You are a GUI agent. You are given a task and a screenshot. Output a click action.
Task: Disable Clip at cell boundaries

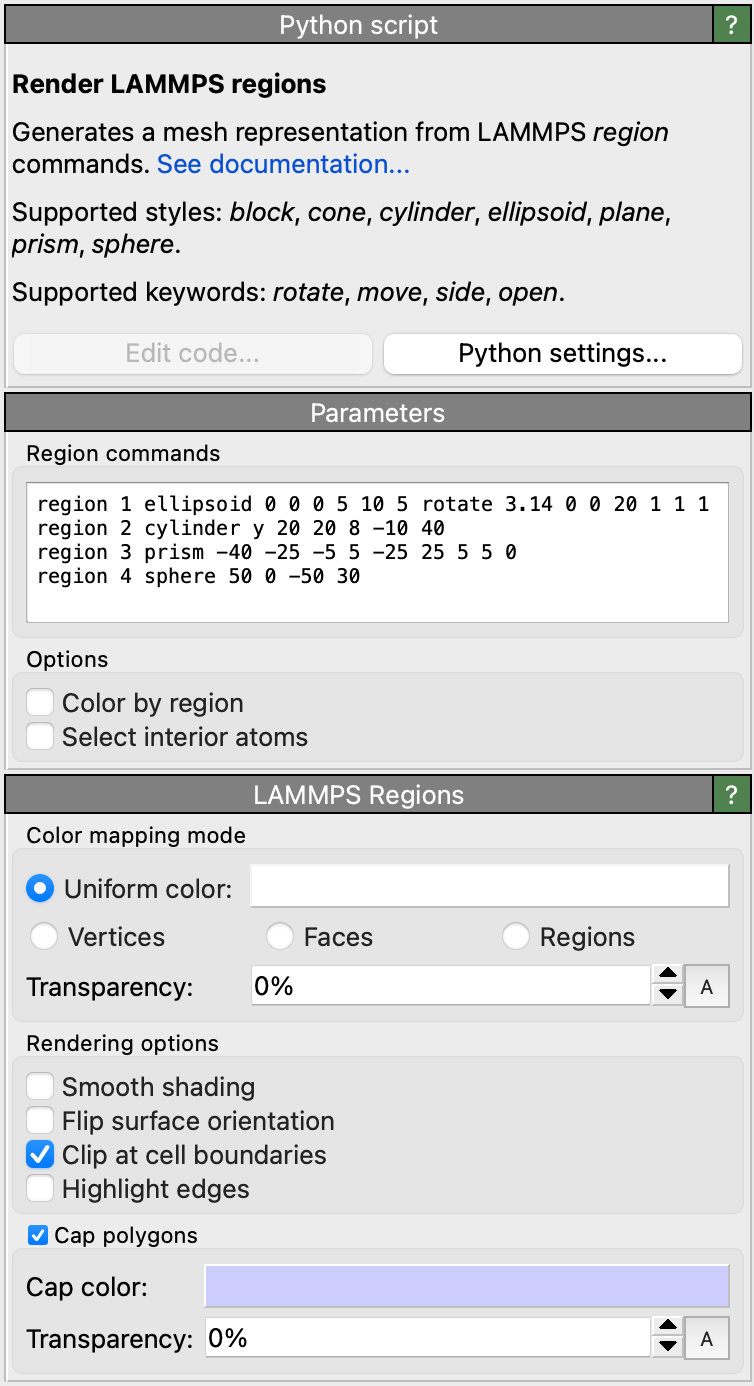[40, 1155]
